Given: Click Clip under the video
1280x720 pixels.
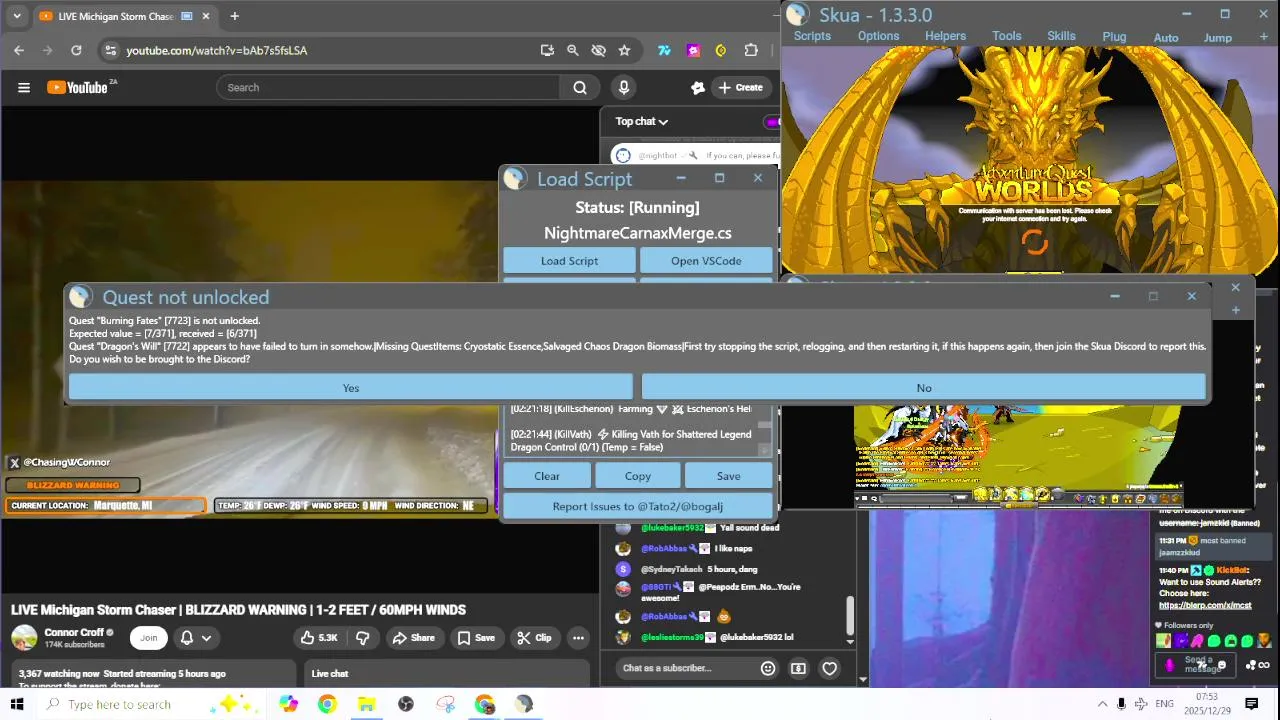Looking at the screenshot, I should [x=534, y=638].
